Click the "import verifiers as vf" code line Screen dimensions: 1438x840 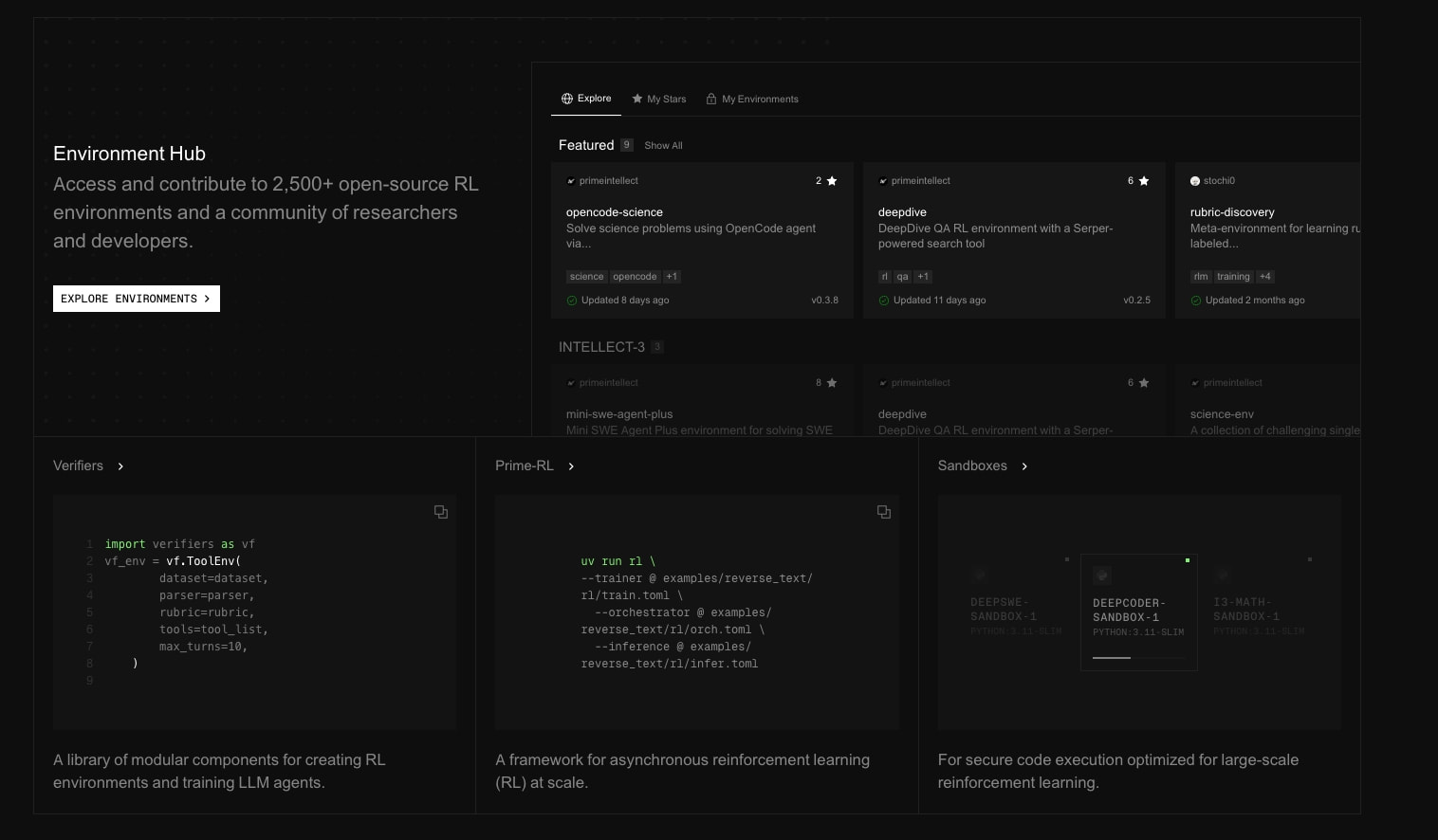pyautogui.click(x=179, y=544)
